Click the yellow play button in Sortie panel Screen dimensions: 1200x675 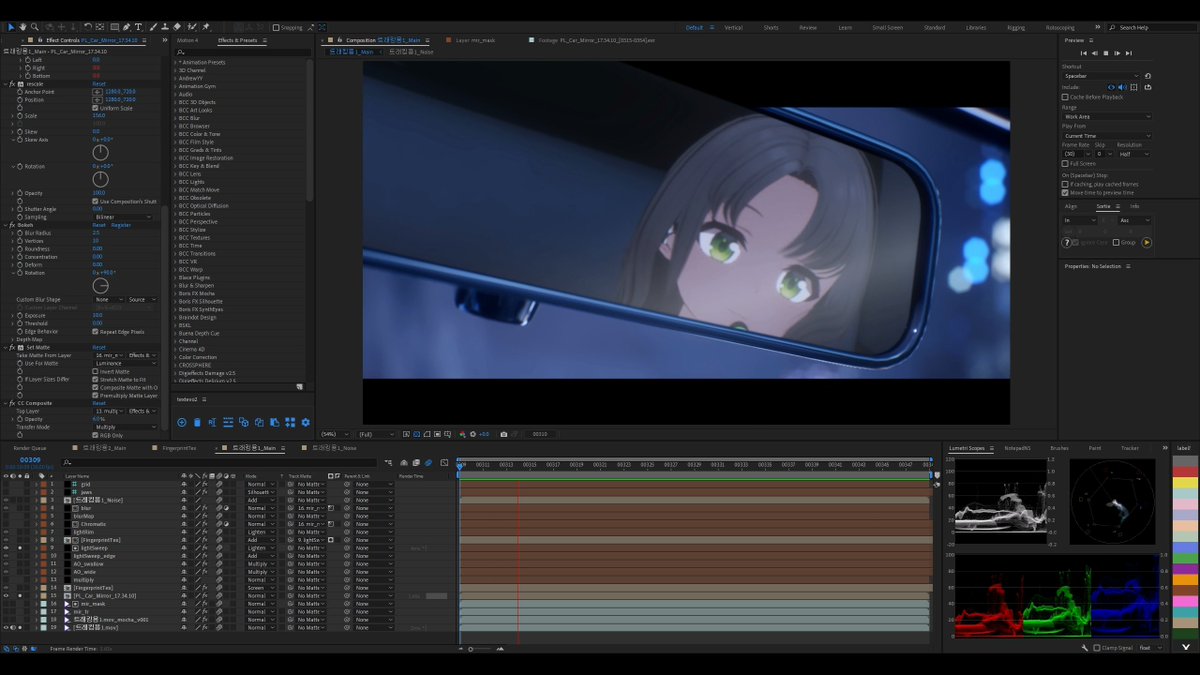click(1146, 242)
